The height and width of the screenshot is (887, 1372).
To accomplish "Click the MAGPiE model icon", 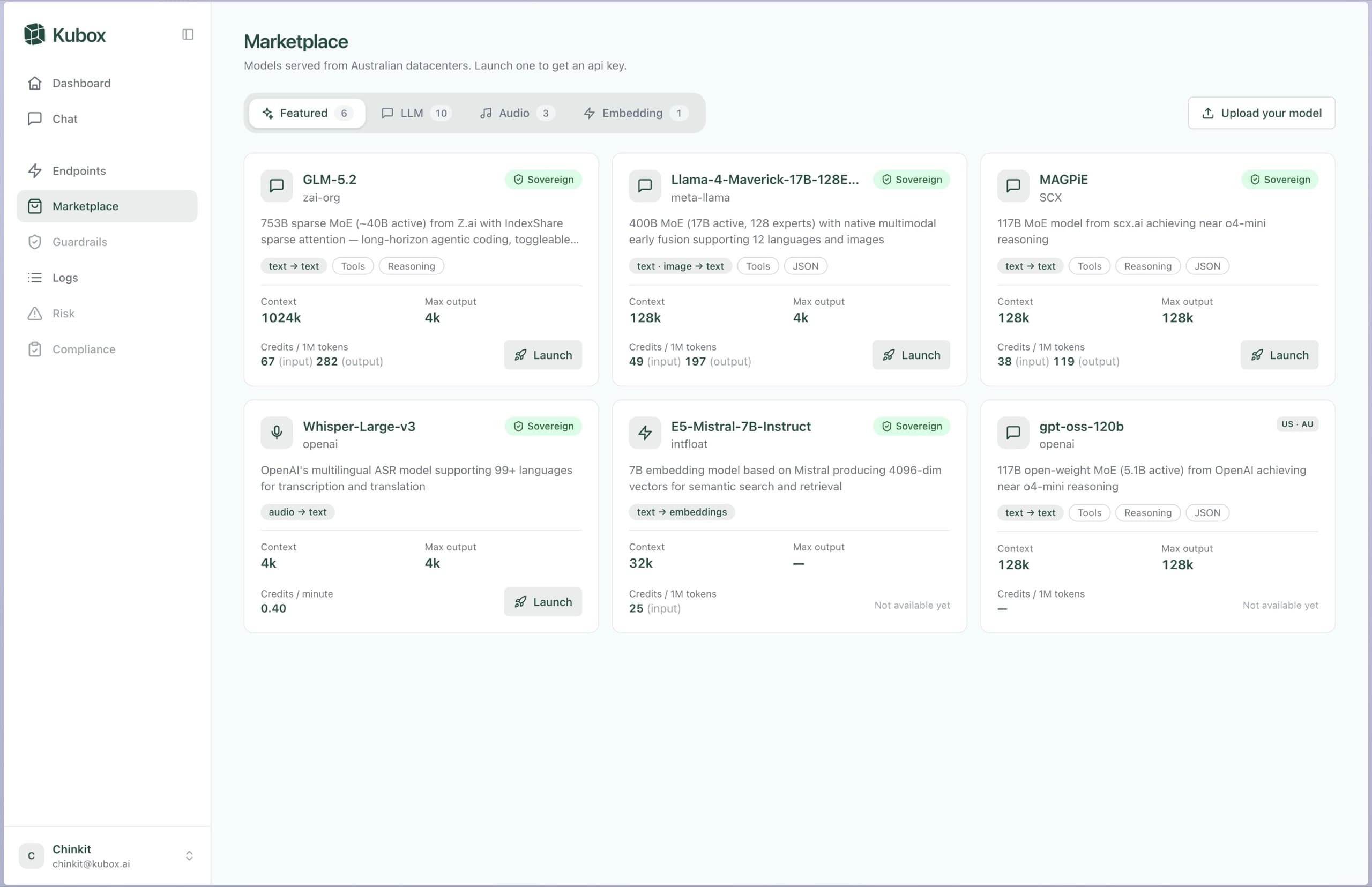I will pos(1013,185).
